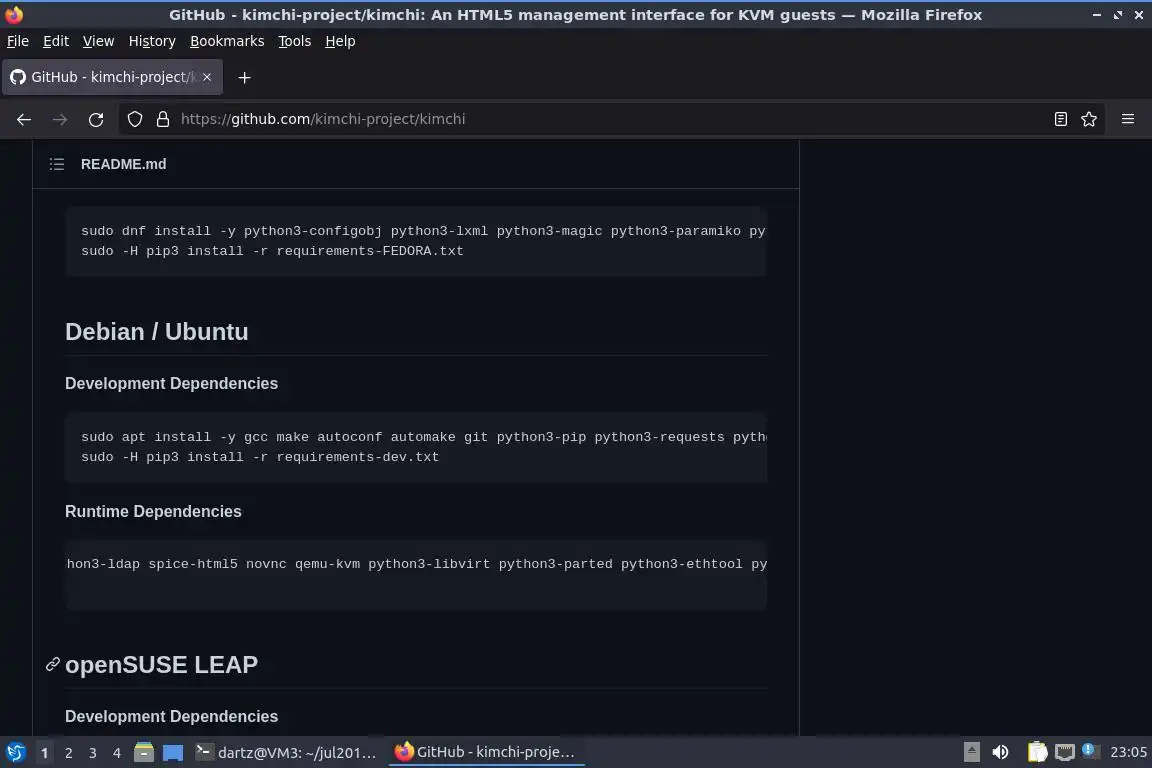Click the README.md file heading
The height and width of the screenshot is (768, 1152).
pyautogui.click(x=123, y=164)
